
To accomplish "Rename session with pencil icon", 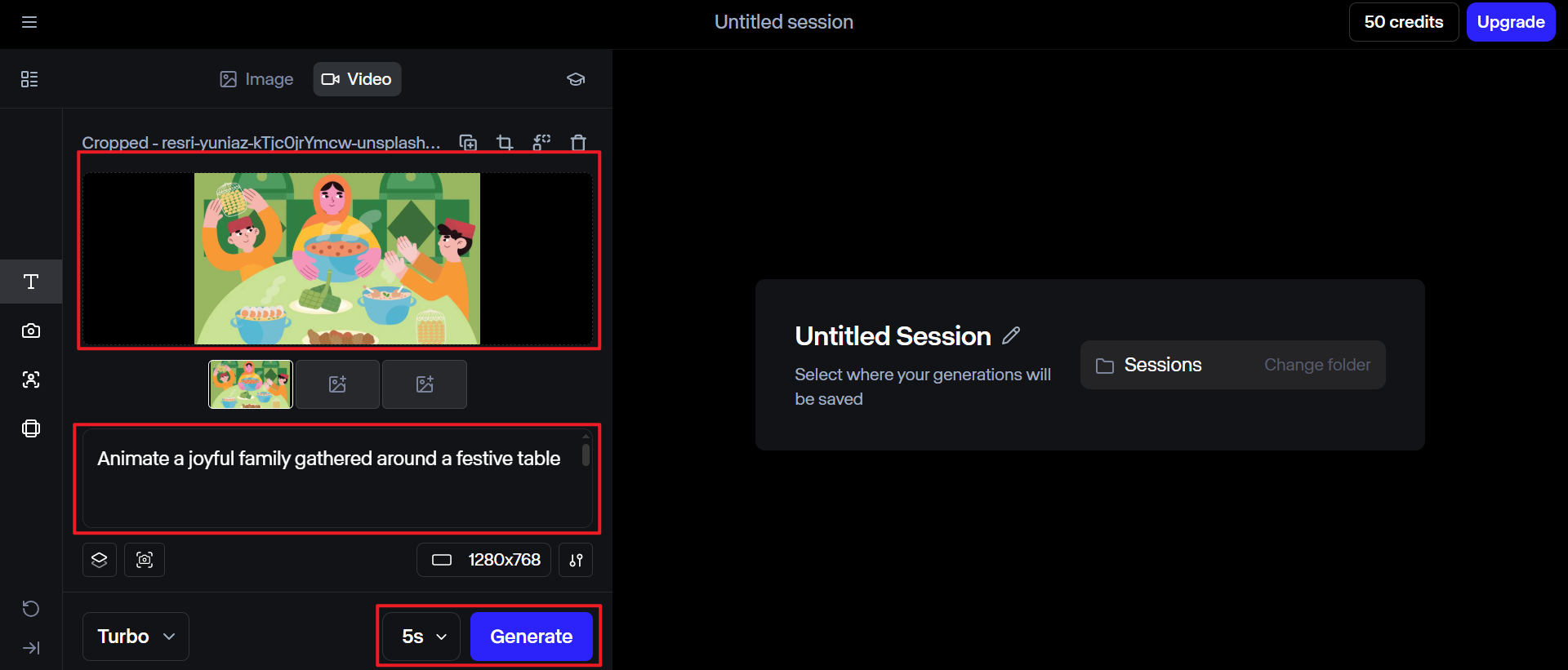I will click(1011, 335).
